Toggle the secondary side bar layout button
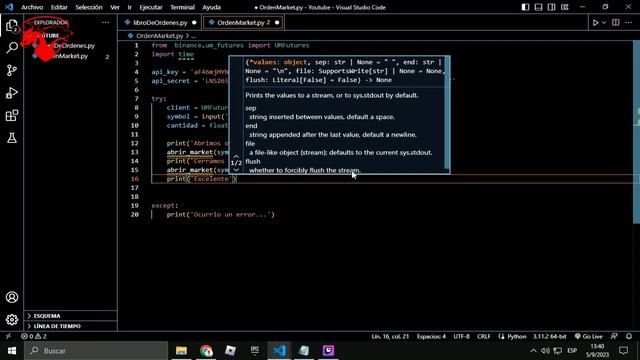This screenshot has height=360, width=640. tap(551, 7)
